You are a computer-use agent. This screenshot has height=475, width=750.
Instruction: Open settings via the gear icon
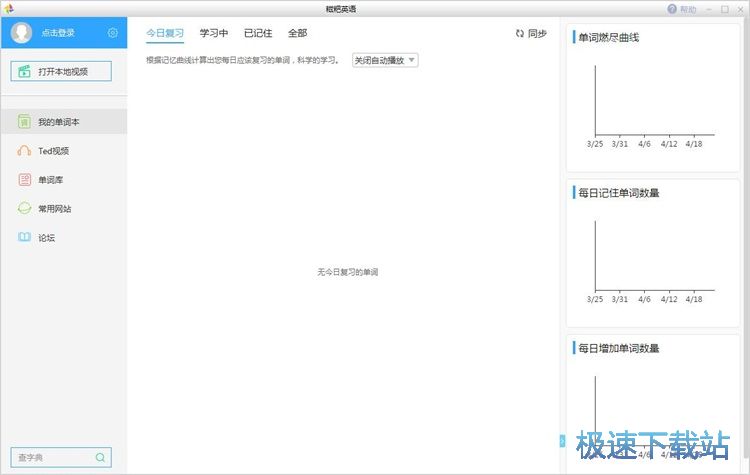[112, 33]
